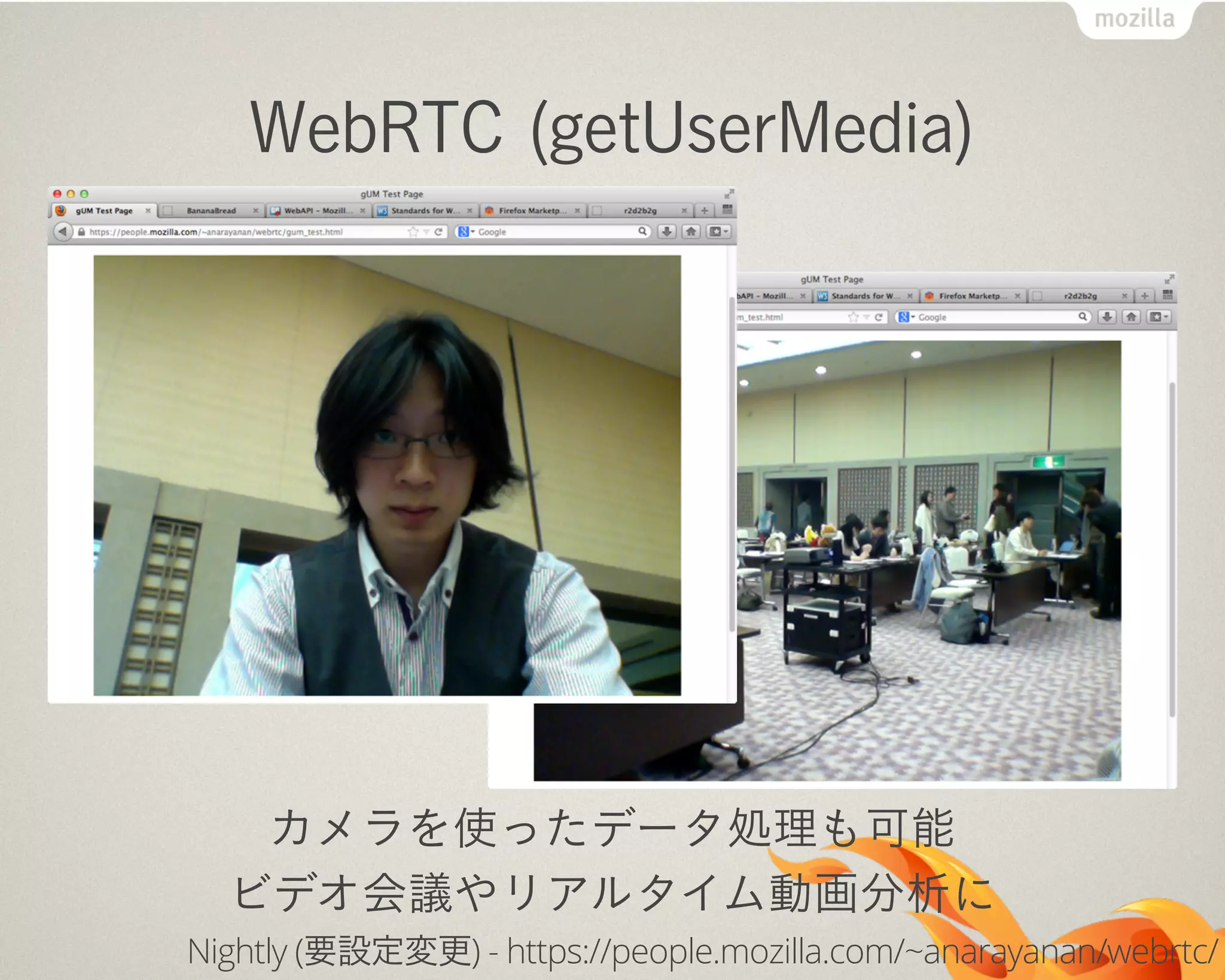
Task: Go to Home in front Firefox window
Action: coord(691,232)
